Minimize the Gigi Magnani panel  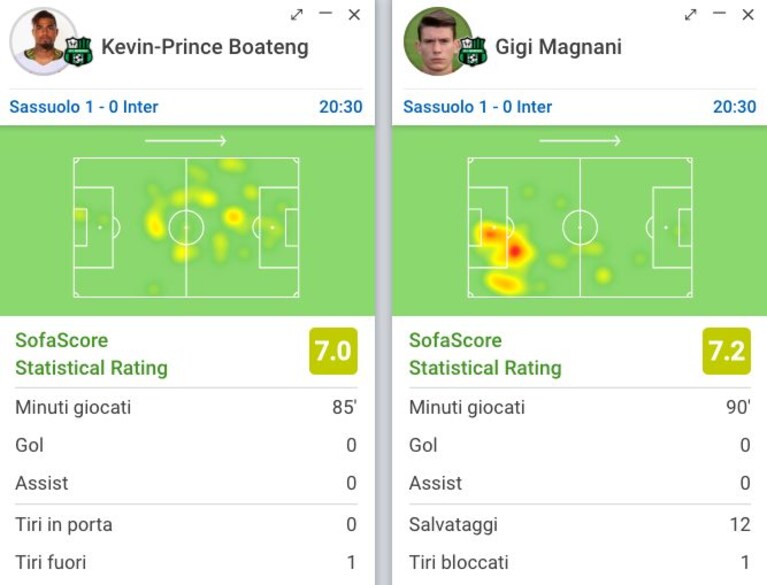[719, 14]
